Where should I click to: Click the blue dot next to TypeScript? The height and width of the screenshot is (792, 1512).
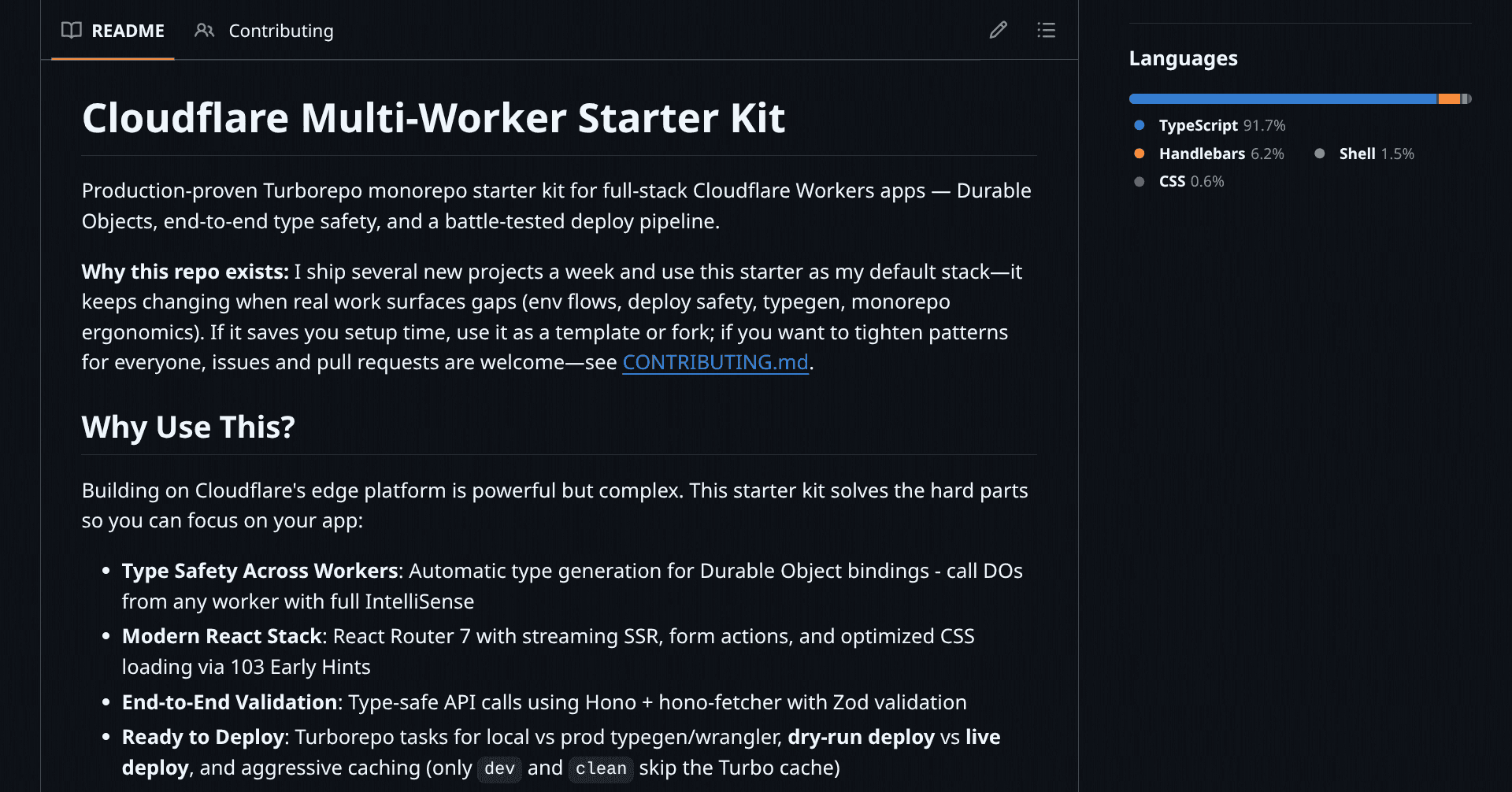pos(1139,125)
